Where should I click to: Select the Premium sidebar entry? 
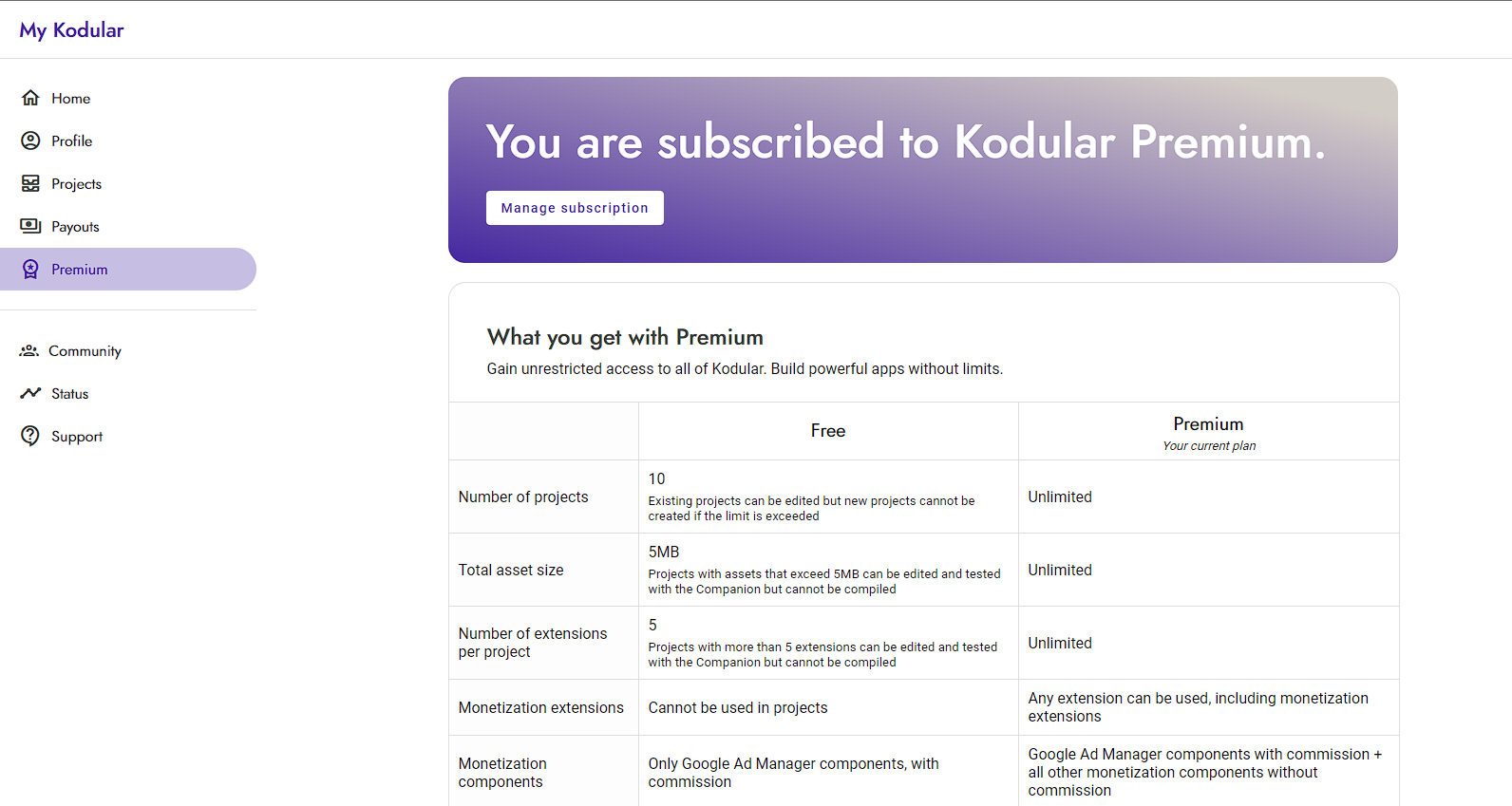[x=80, y=270]
